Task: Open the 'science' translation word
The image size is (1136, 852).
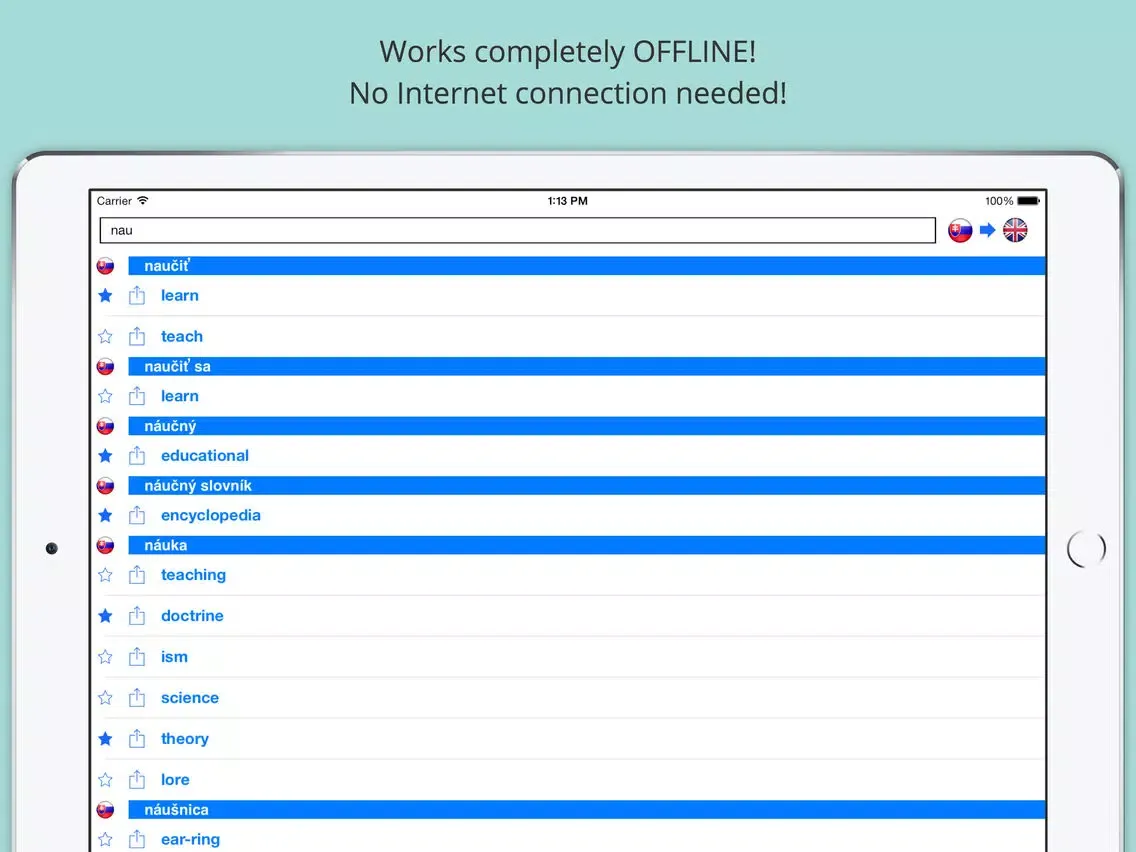Action: click(190, 698)
